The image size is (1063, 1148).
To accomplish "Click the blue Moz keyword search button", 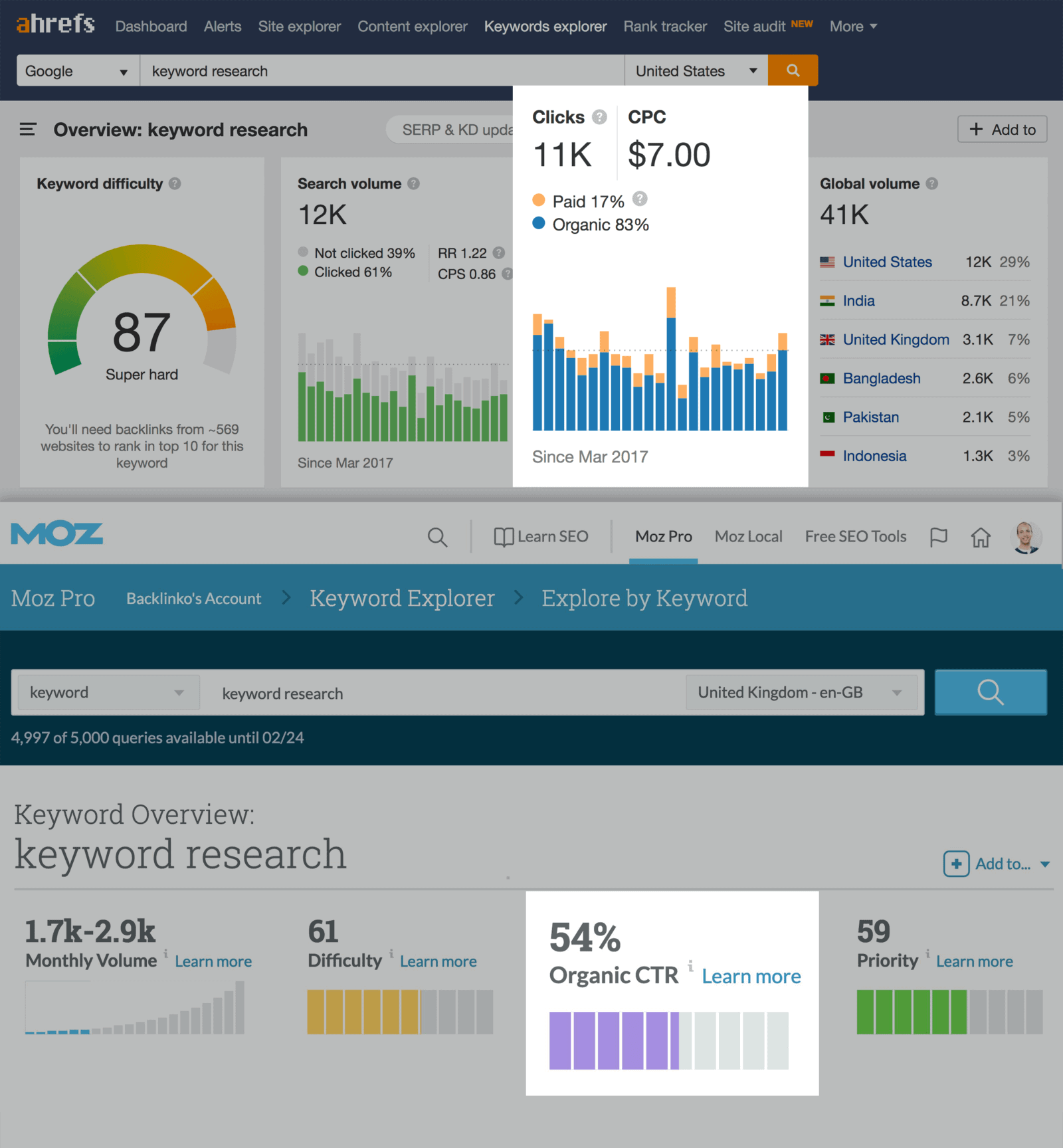I will click(x=991, y=692).
